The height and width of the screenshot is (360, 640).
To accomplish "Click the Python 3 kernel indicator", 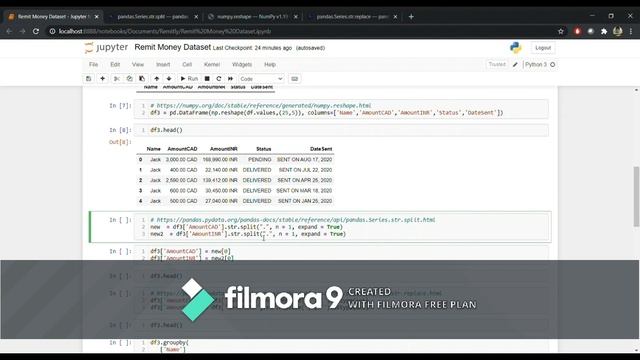I will pos(540,64).
